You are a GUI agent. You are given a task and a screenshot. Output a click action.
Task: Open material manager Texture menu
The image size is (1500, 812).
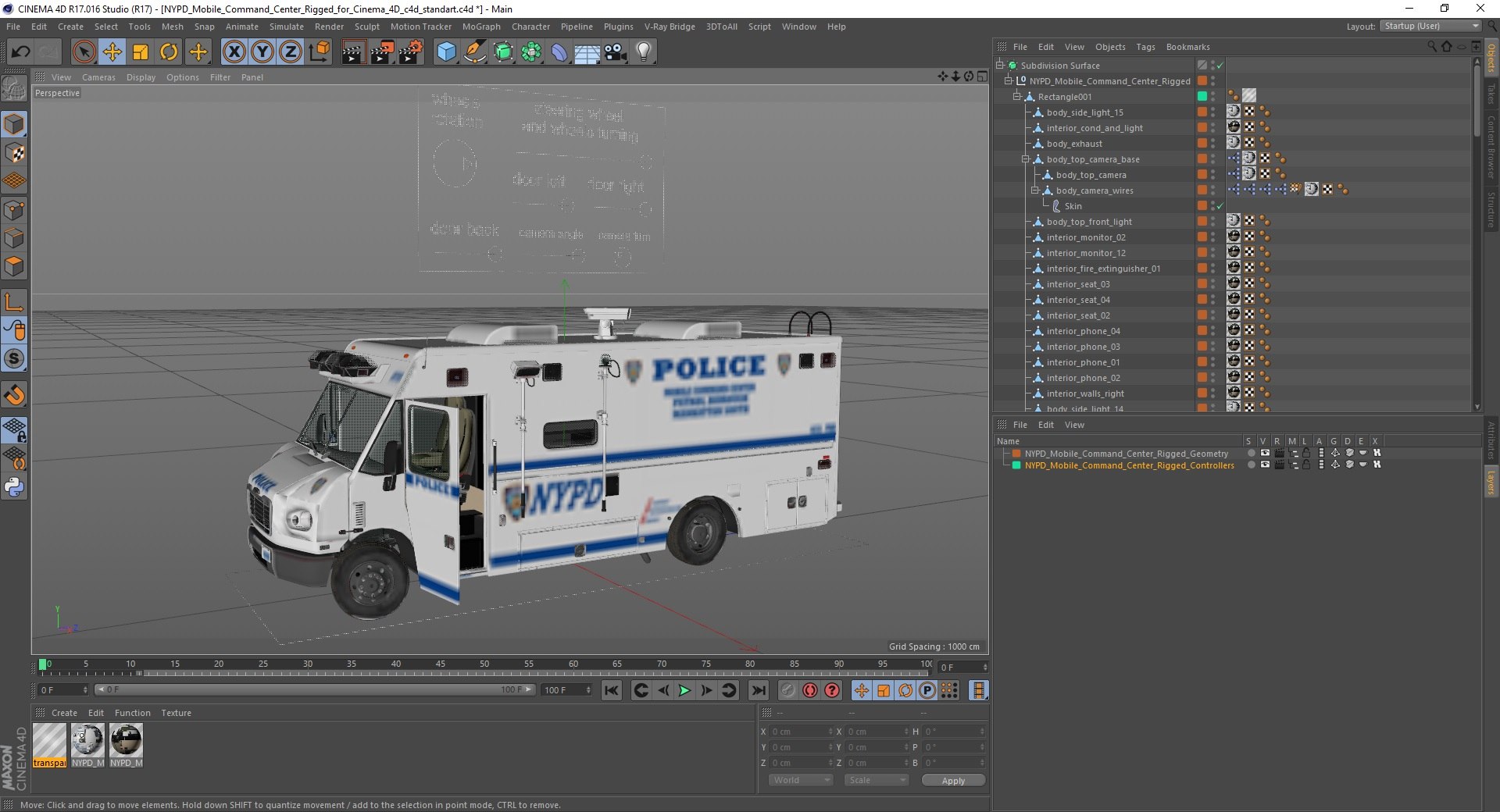[176, 713]
